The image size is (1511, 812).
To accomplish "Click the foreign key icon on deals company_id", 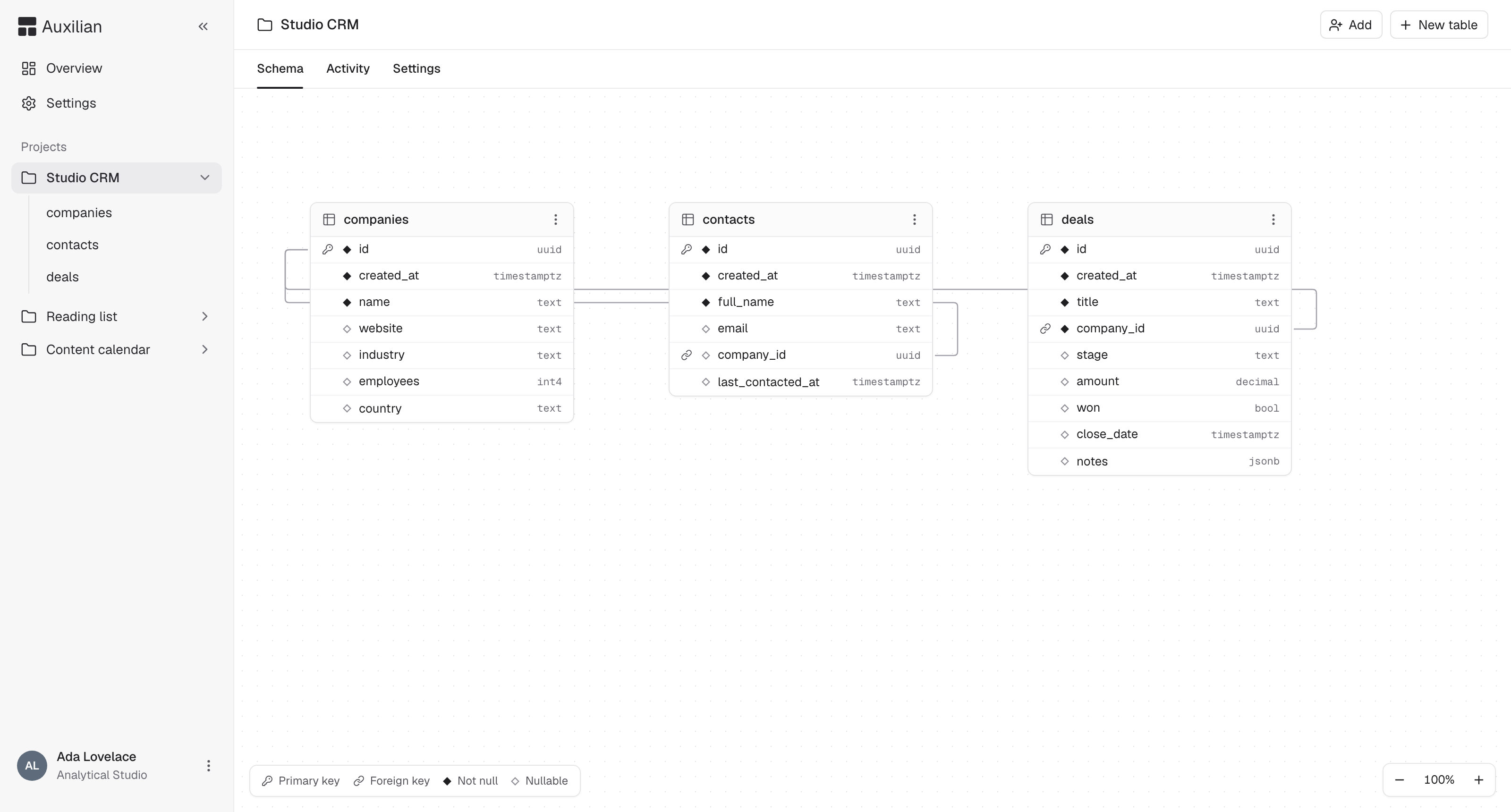I will pos(1046,329).
